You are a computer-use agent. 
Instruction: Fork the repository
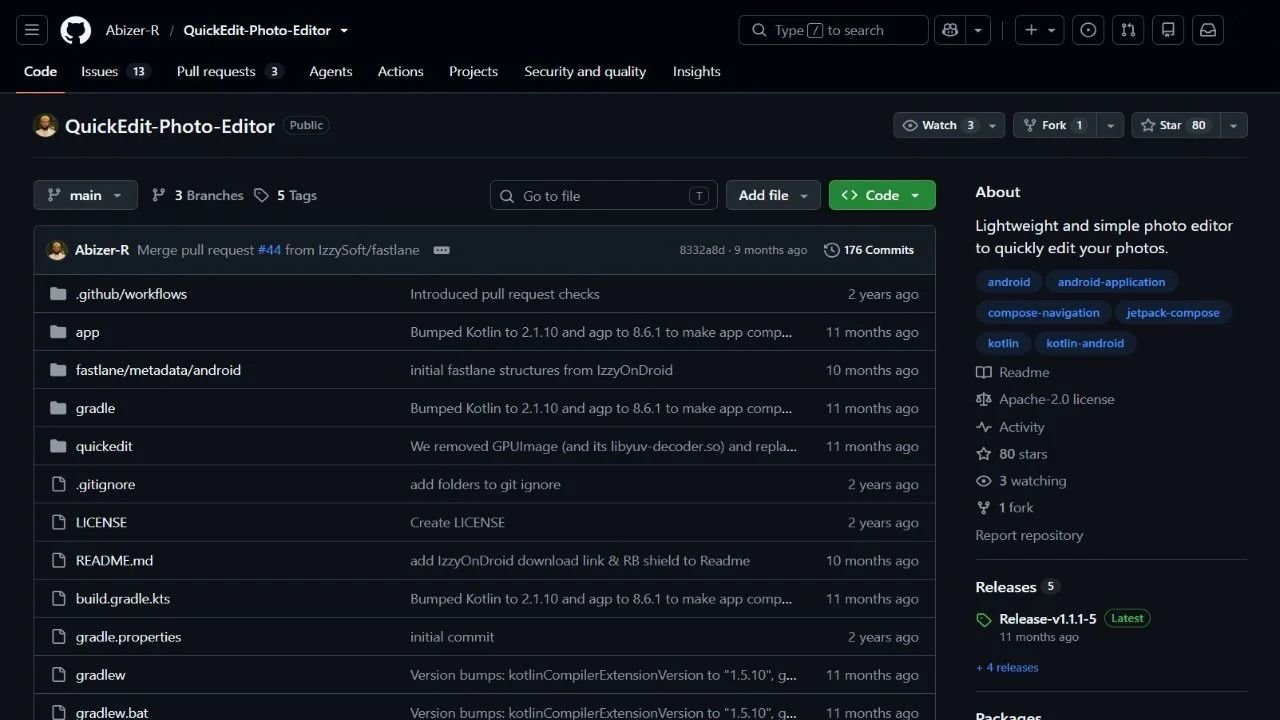(1055, 125)
